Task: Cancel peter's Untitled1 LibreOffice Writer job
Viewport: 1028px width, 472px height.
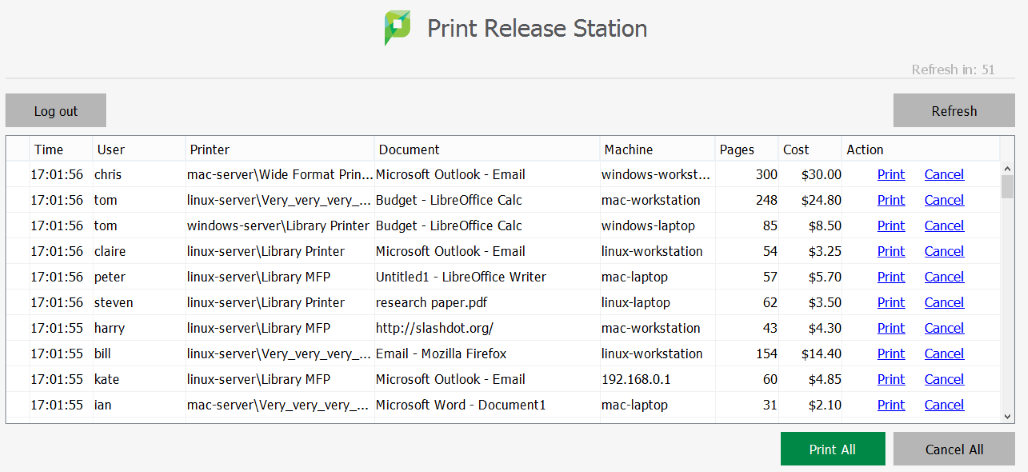Action: pyautogui.click(x=943, y=277)
